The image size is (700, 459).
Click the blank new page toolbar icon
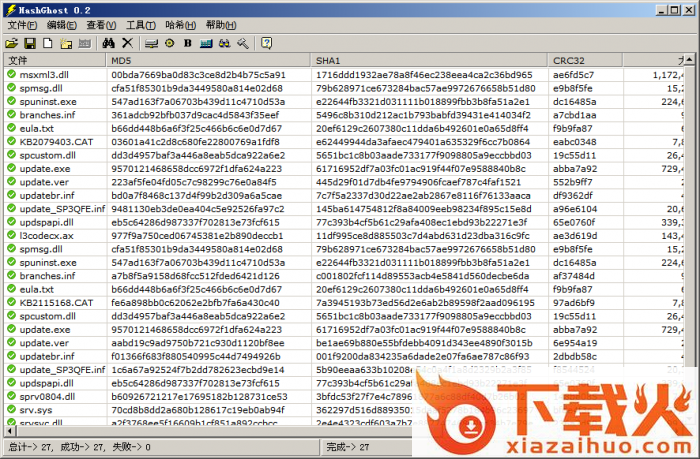tap(48, 43)
